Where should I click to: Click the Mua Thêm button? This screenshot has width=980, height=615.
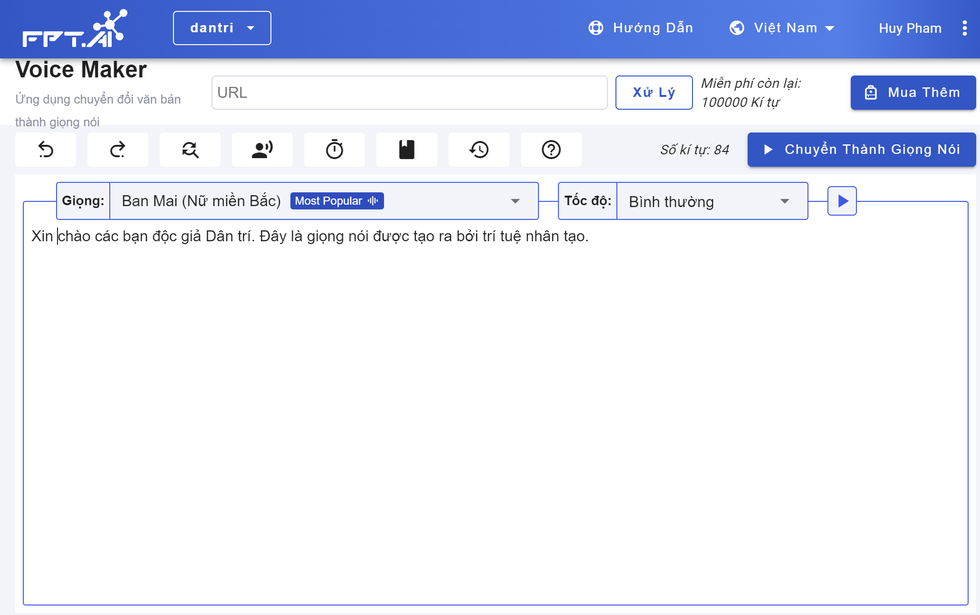click(912, 92)
